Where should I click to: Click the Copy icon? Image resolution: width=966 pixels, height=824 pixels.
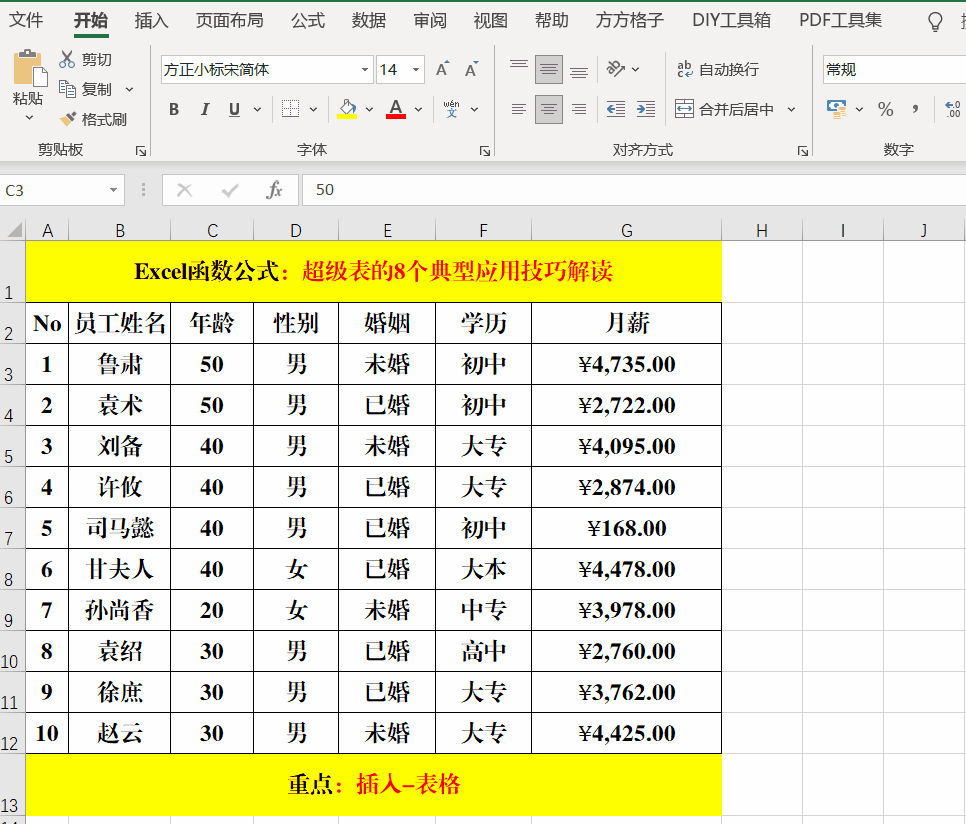coord(67,89)
